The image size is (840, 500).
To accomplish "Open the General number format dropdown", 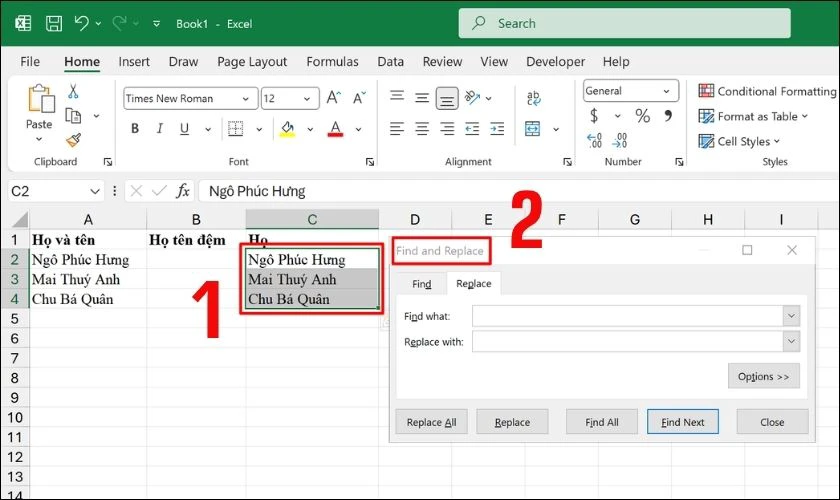I will pyautogui.click(x=666, y=91).
